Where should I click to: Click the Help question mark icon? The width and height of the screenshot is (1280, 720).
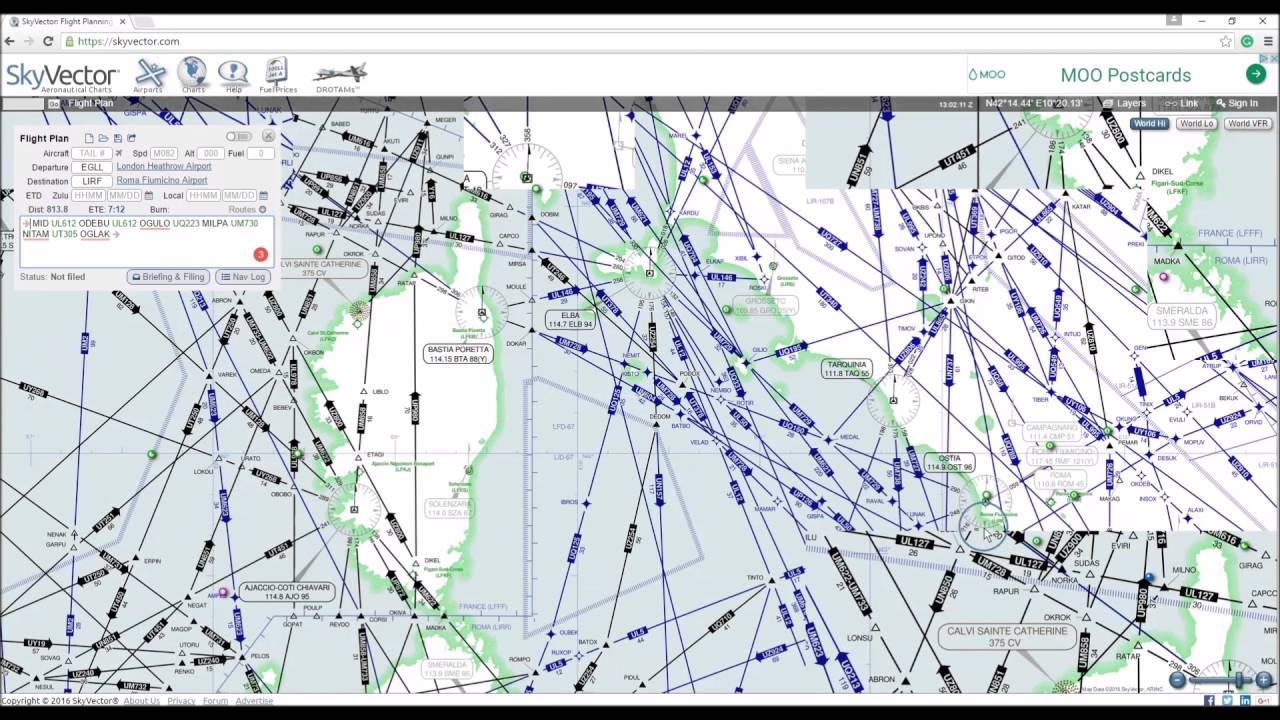(231, 72)
